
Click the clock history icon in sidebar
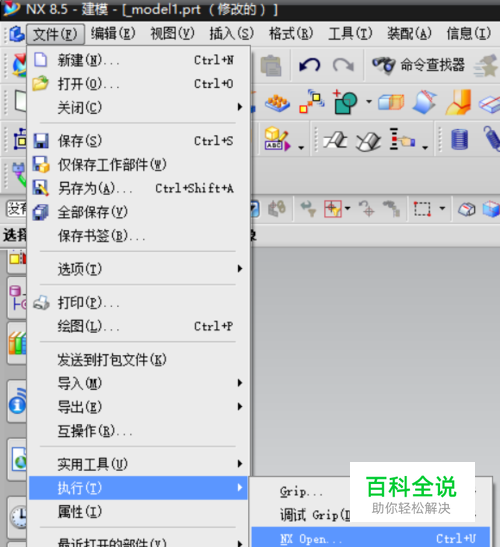click(19, 516)
